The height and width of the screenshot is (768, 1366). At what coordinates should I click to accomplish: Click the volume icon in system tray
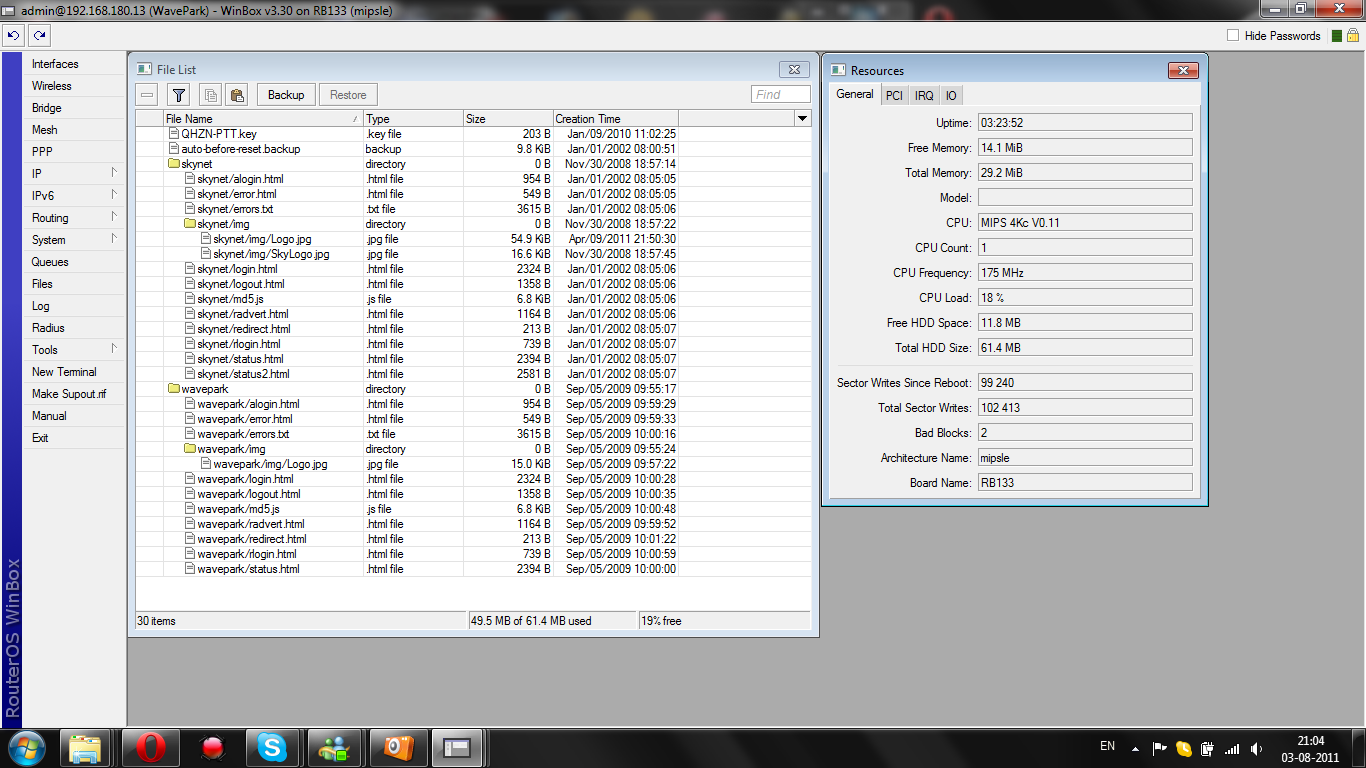coord(1255,748)
